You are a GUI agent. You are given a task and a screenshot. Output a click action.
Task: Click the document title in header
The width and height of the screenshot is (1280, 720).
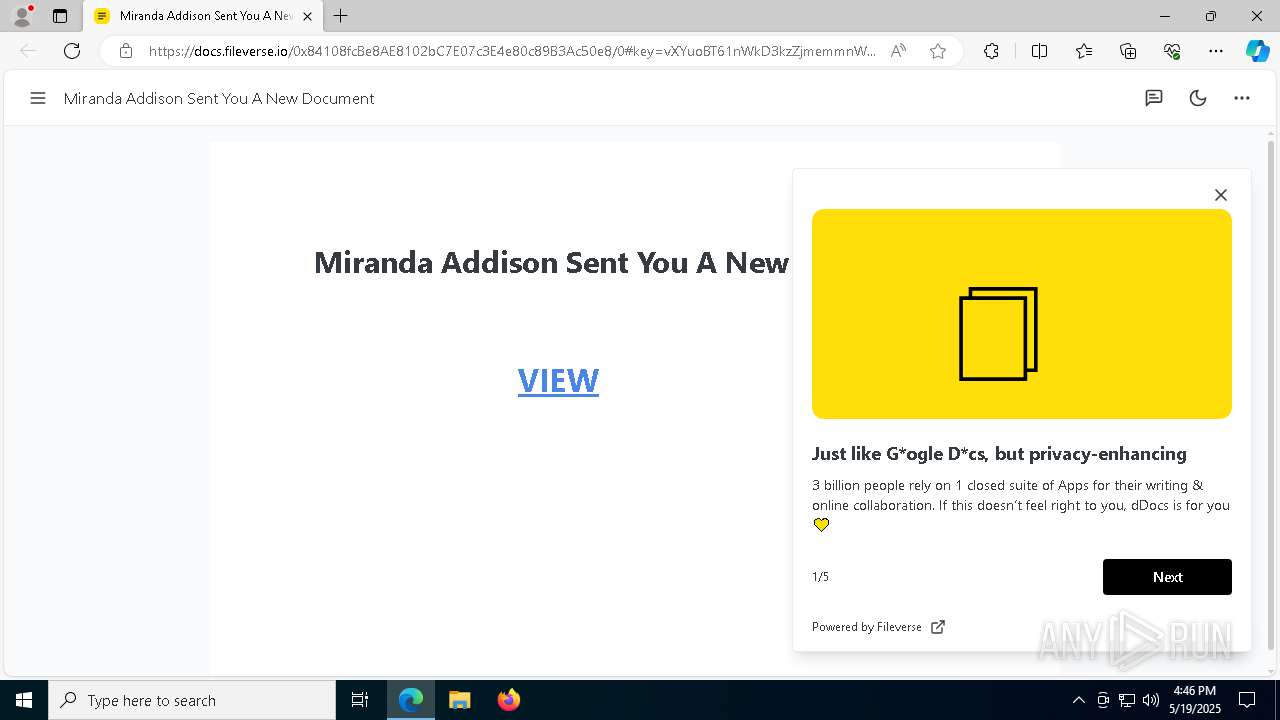219,98
